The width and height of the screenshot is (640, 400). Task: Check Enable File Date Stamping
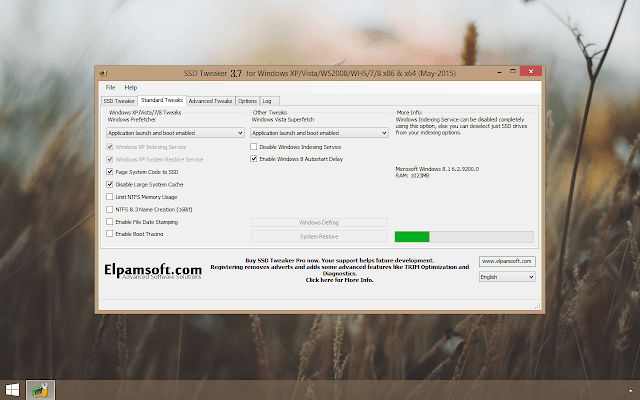click(109, 222)
